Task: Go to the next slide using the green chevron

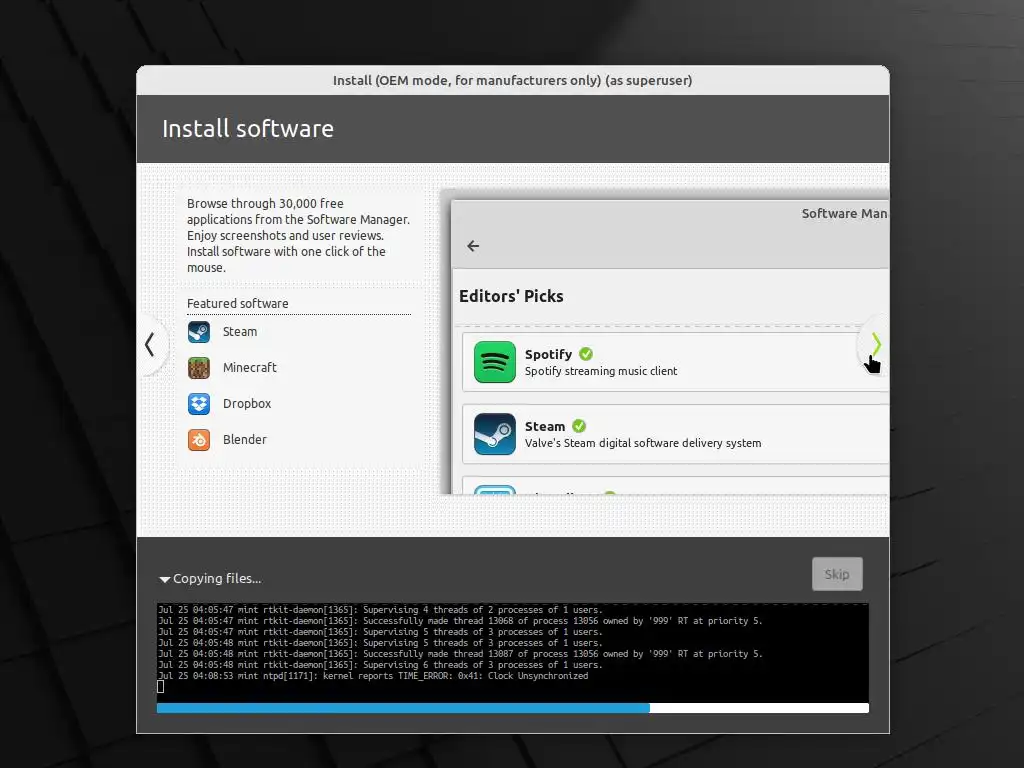Action: click(876, 344)
